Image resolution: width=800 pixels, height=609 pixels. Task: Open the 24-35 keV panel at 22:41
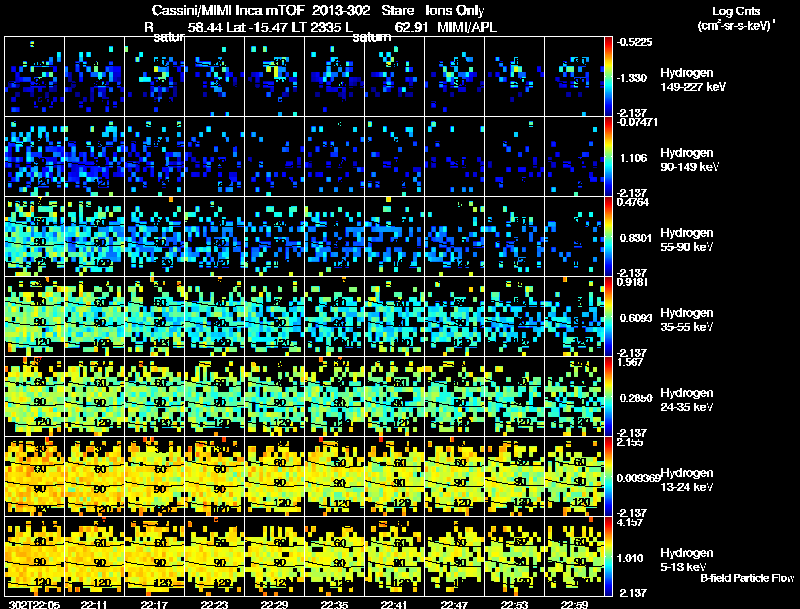coord(394,397)
